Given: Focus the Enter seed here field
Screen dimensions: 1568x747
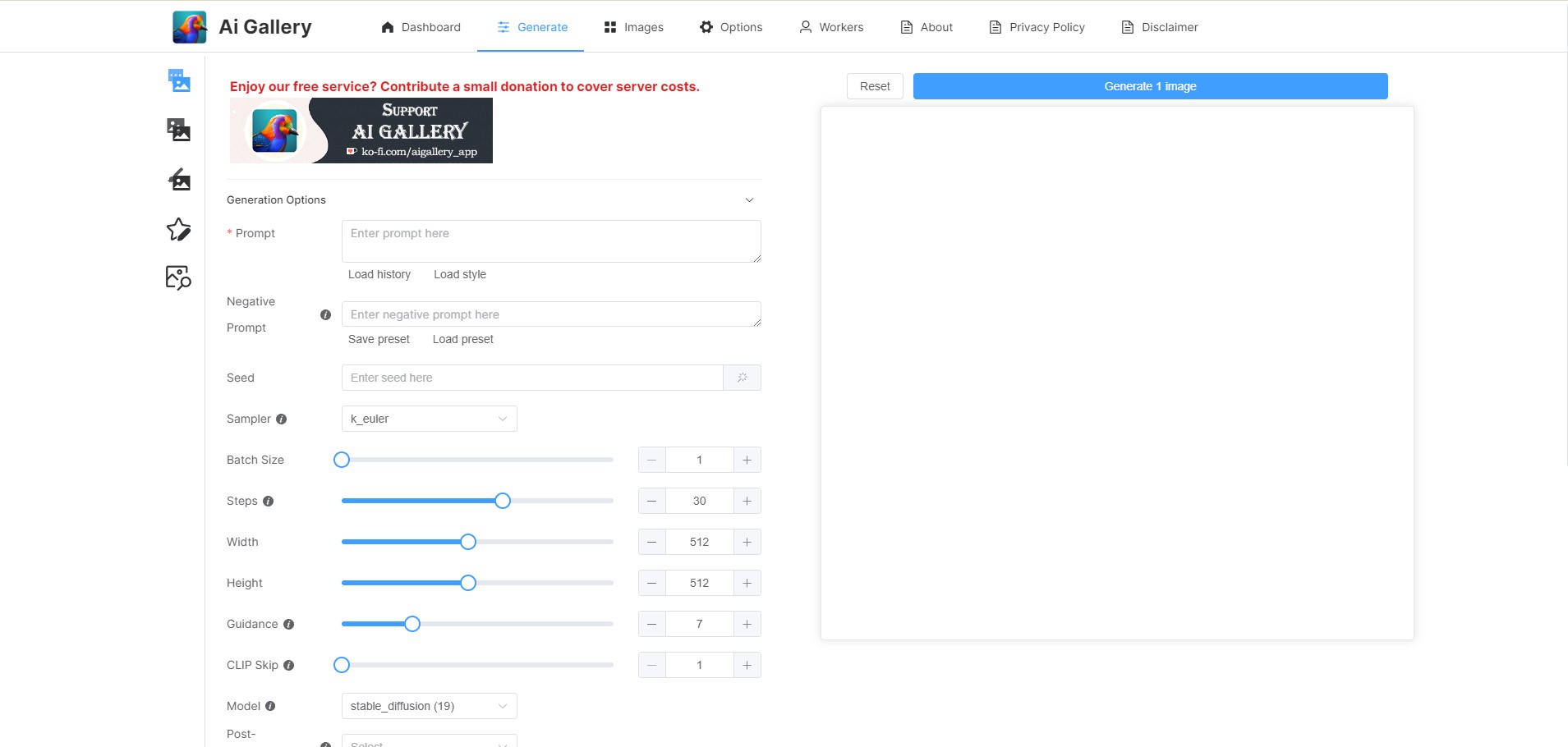Looking at the screenshot, I should (x=532, y=378).
